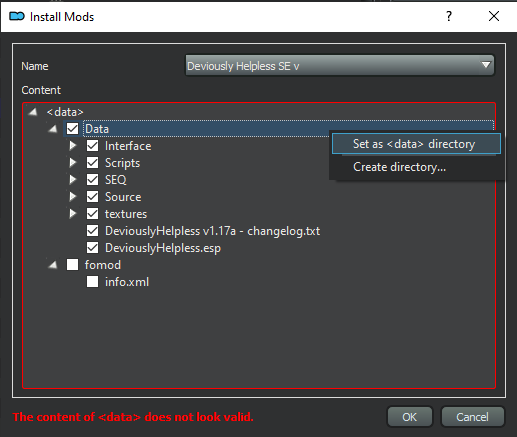Collapse the fomod folder node

[53, 265]
